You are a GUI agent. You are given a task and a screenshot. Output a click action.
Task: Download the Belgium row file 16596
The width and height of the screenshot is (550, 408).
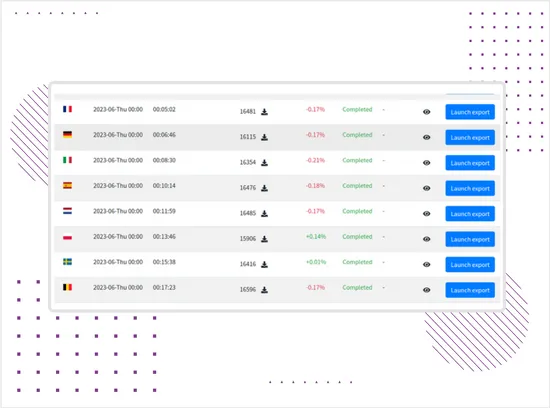(x=264, y=290)
